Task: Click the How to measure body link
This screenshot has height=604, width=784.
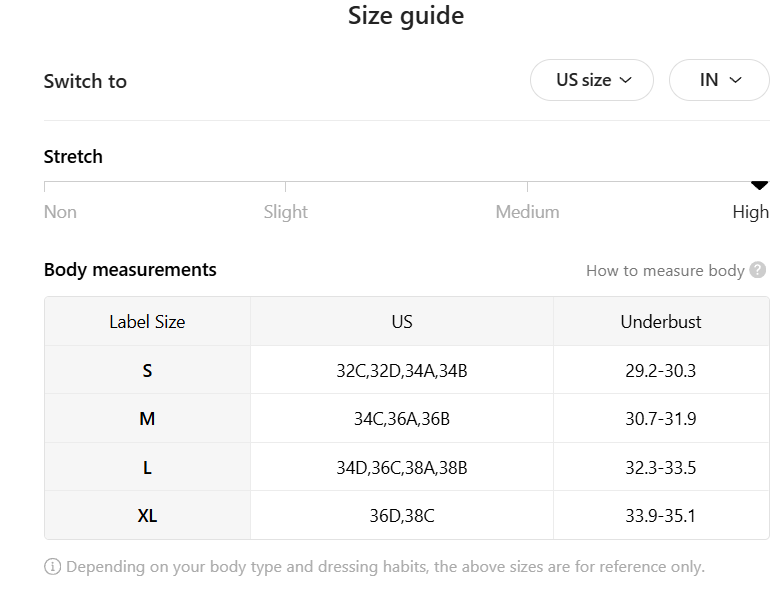Action: point(665,270)
